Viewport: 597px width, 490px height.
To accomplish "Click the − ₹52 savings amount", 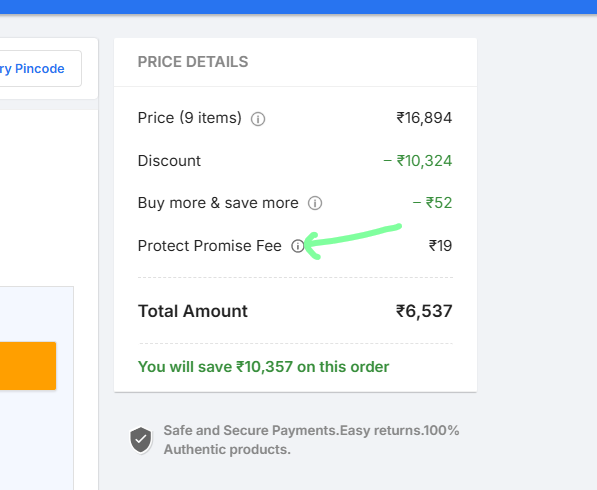I will coord(433,203).
